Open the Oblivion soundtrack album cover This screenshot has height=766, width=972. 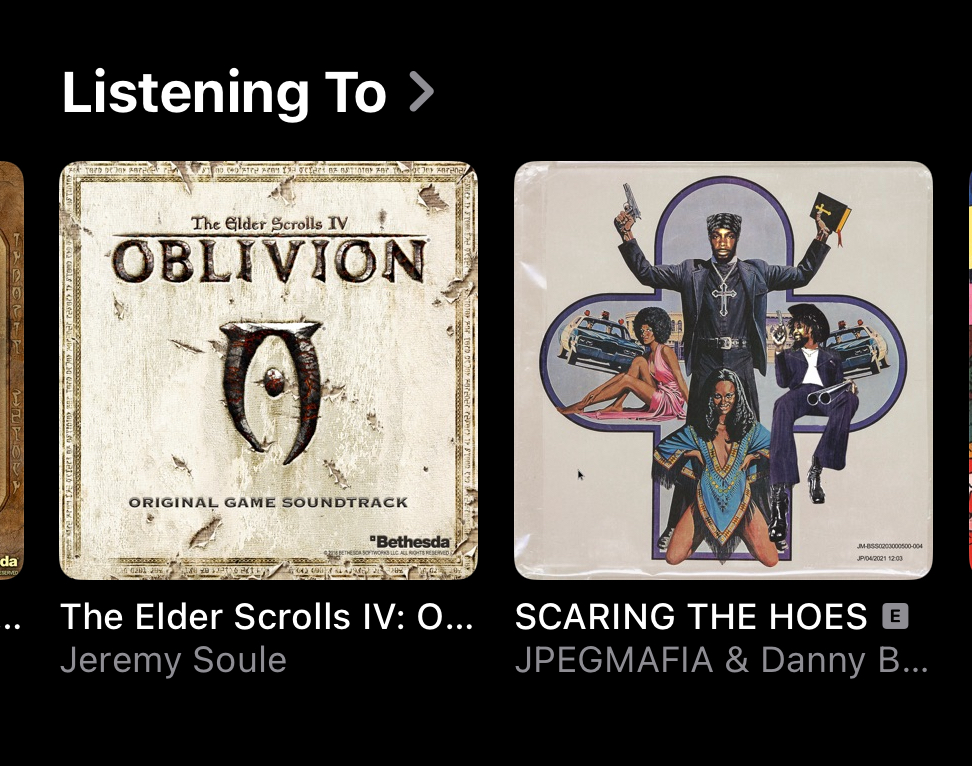[268, 371]
